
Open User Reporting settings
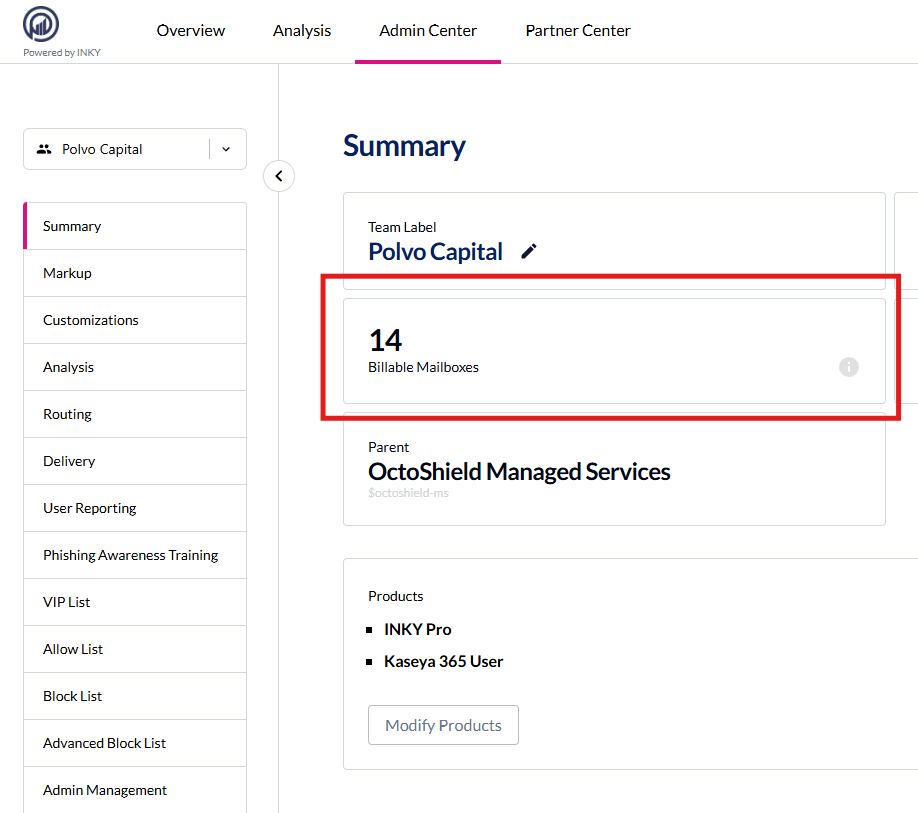click(90, 508)
